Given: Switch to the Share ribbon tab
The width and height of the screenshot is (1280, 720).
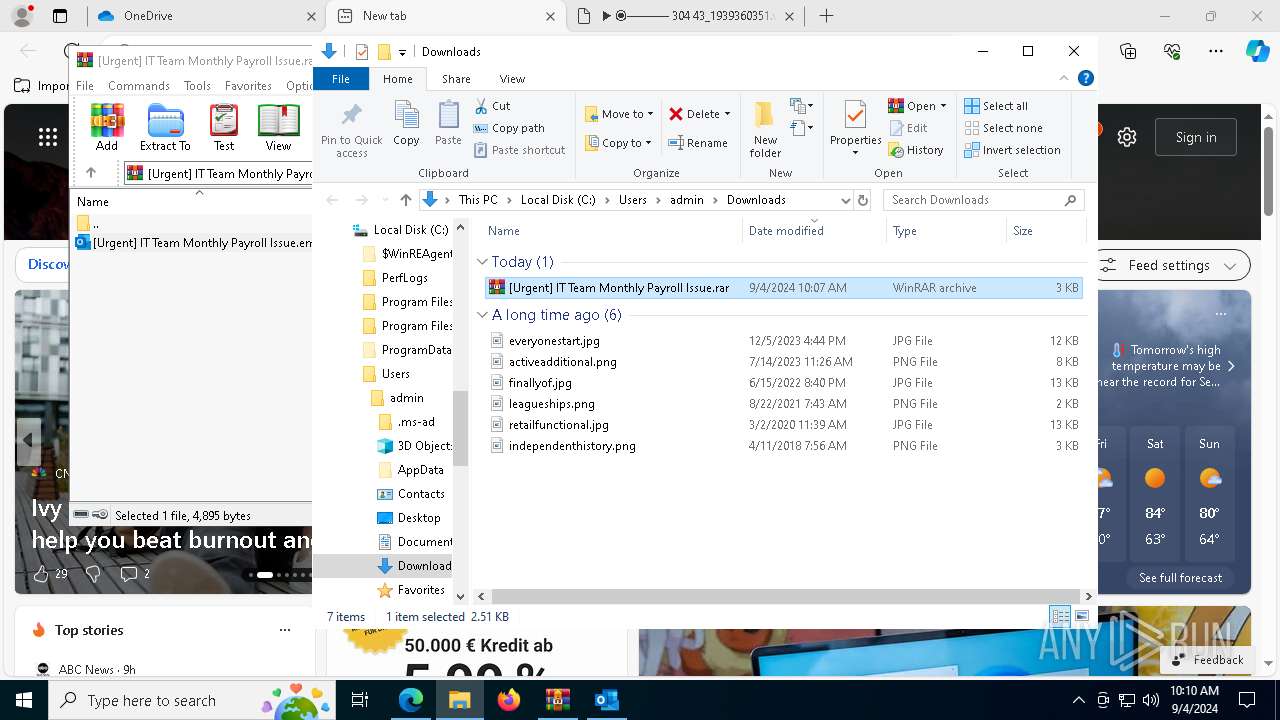Looking at the screenshot, I should pos(456,79).
